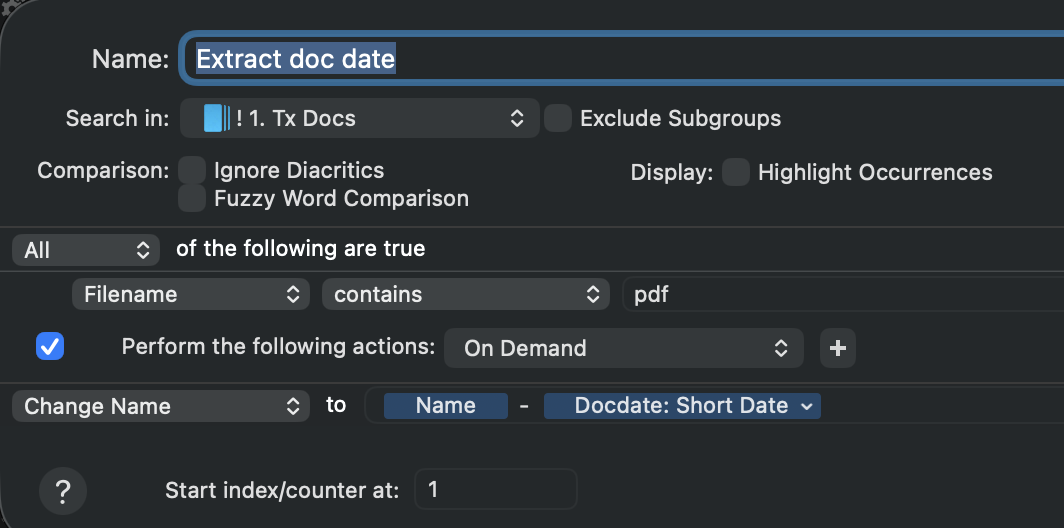This screenshot has width=1064, height=528.
Task: Select the Name token in rename field
Action: [445, 406]
